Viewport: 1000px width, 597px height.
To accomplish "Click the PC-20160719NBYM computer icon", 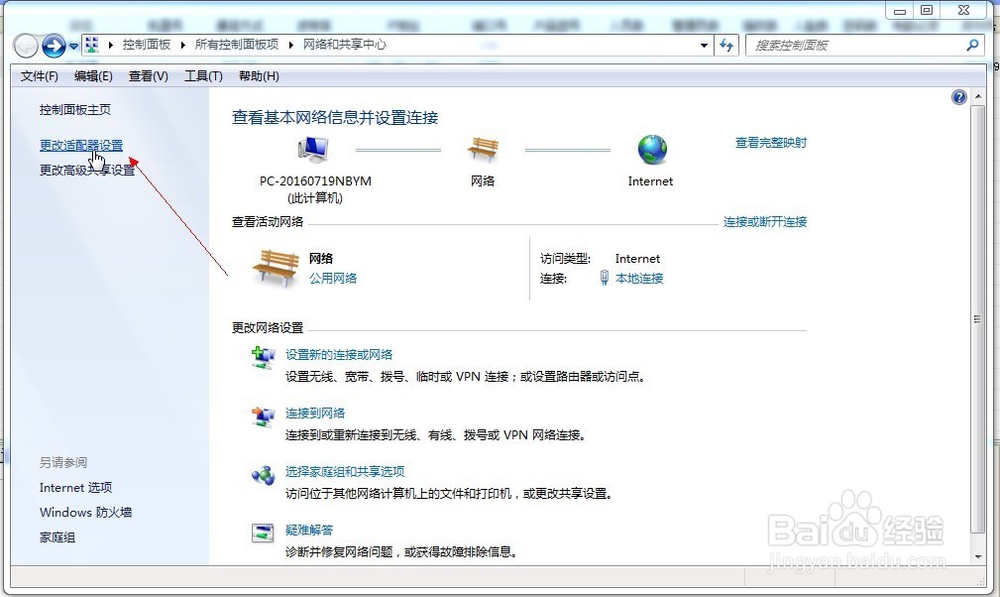I will coord(311,146).
